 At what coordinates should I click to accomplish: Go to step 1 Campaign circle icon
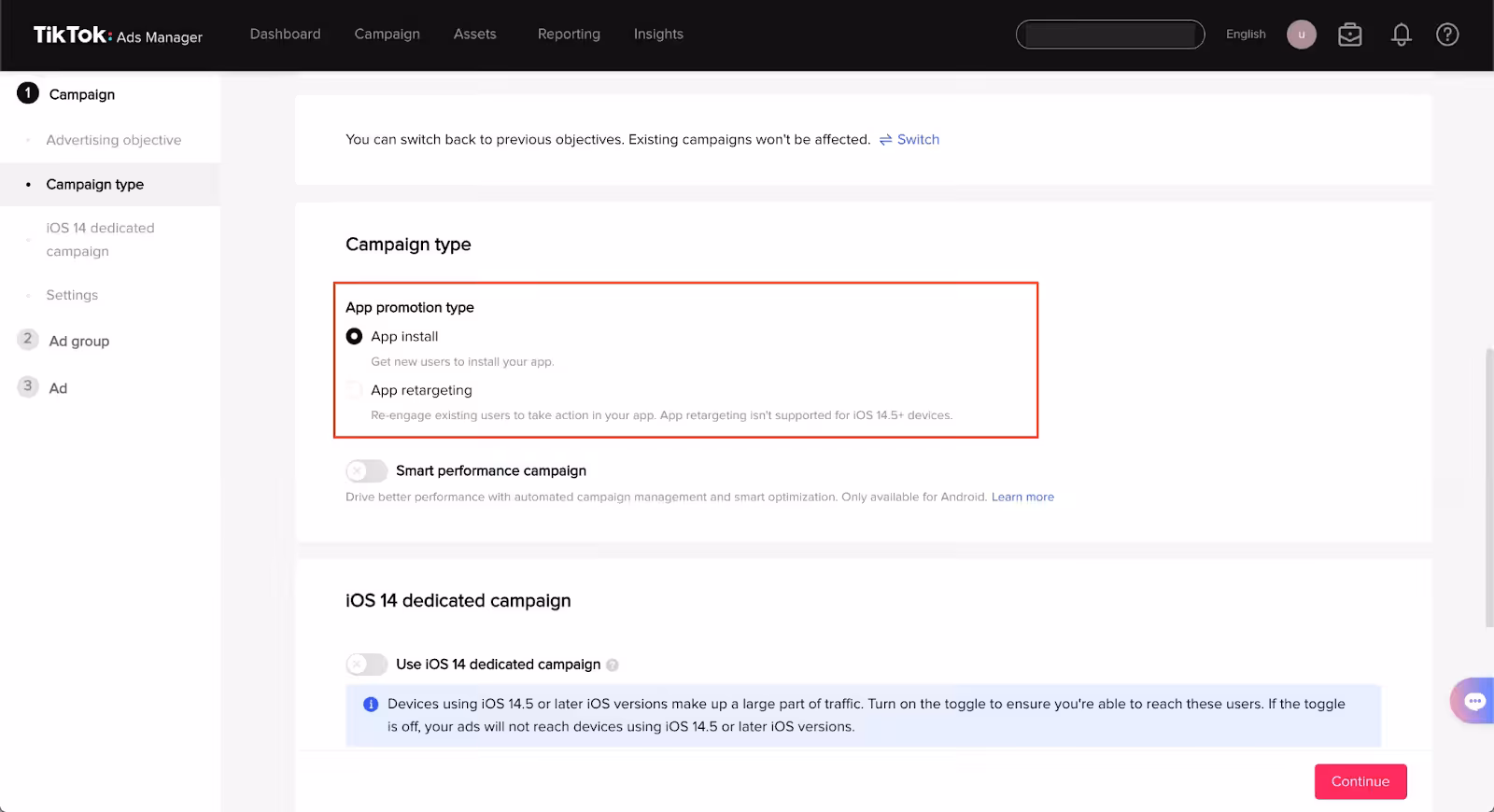pyautogui.click(x=28, y=93)
